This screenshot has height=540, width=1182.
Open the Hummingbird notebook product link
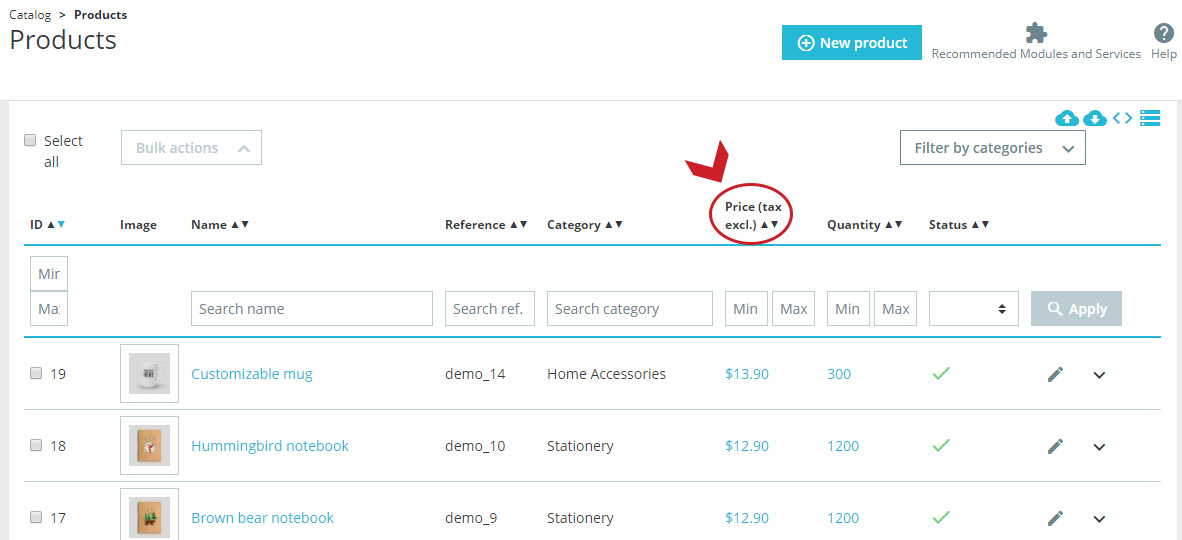pos(270,446)
